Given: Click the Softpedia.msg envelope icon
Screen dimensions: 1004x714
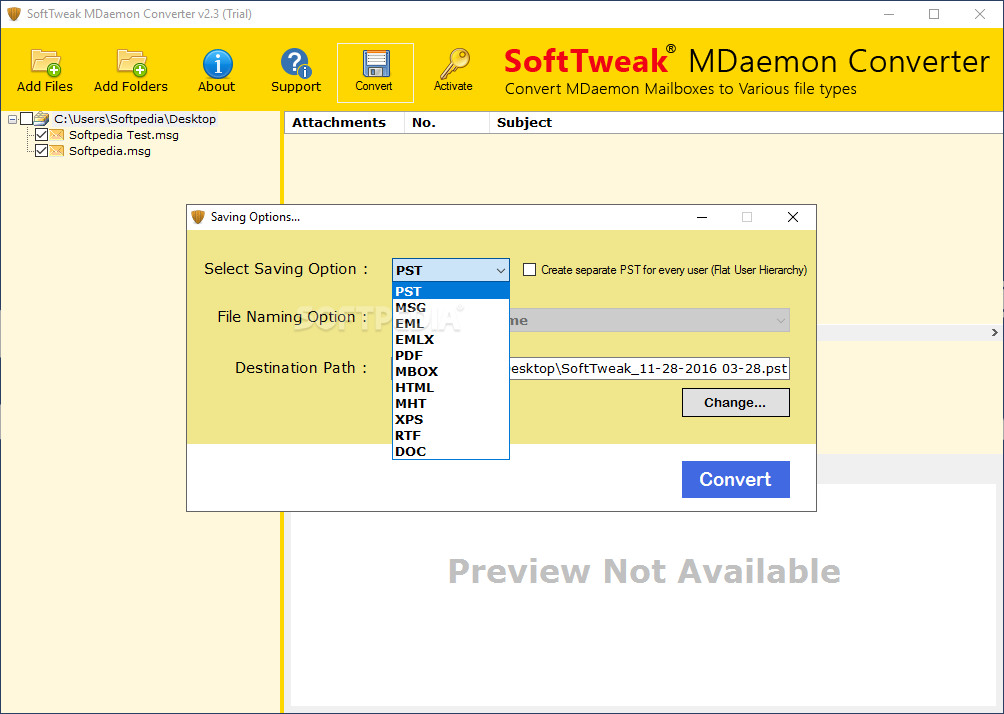Looking at the screenshot, I should click(x=57, y=150).
